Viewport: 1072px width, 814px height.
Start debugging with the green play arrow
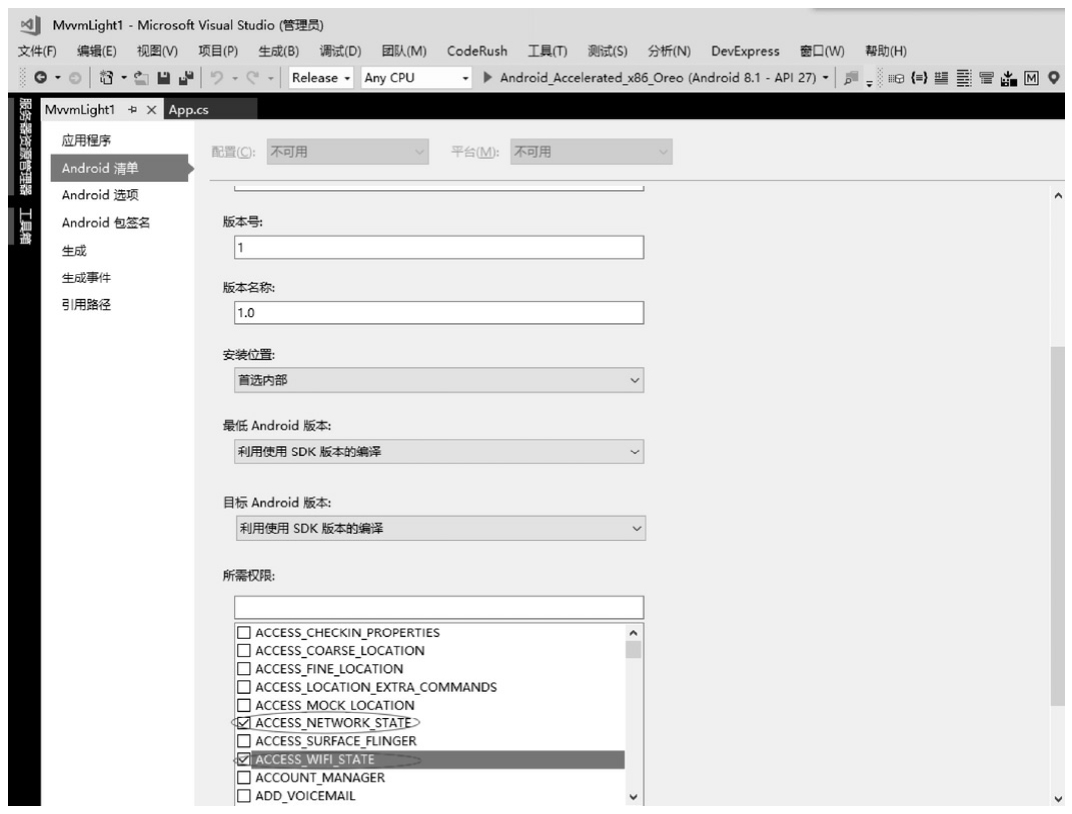click(487, 77)
